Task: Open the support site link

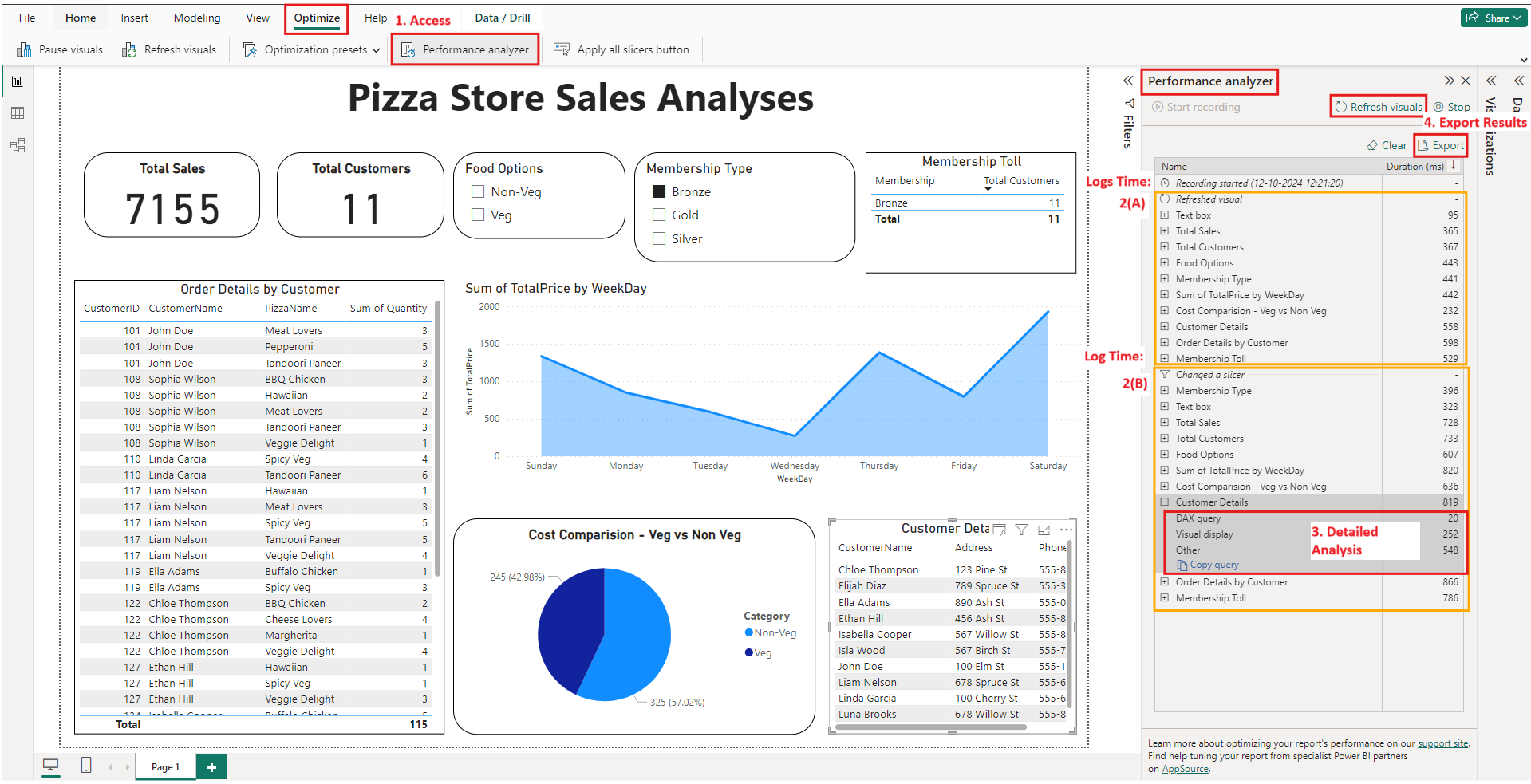Action: (x=1442, y=743)
